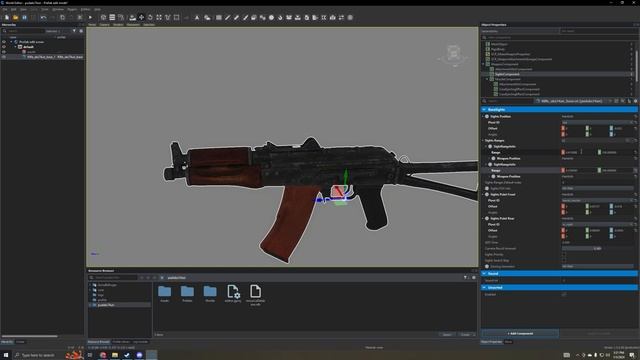Screen dimensions: 640x360
Task: Adjust the Camera Recoil Amount slider
Action: tap(598, 248)
